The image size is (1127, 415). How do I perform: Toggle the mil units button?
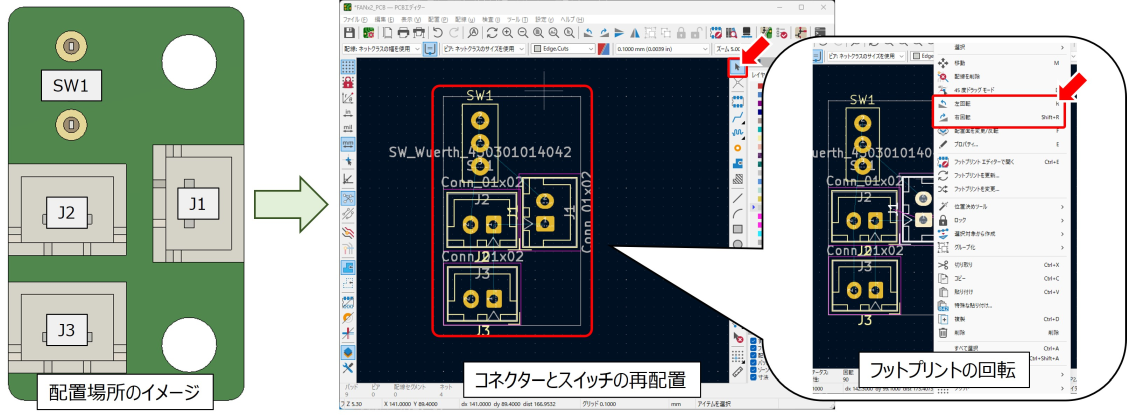(x=347, y=129)
